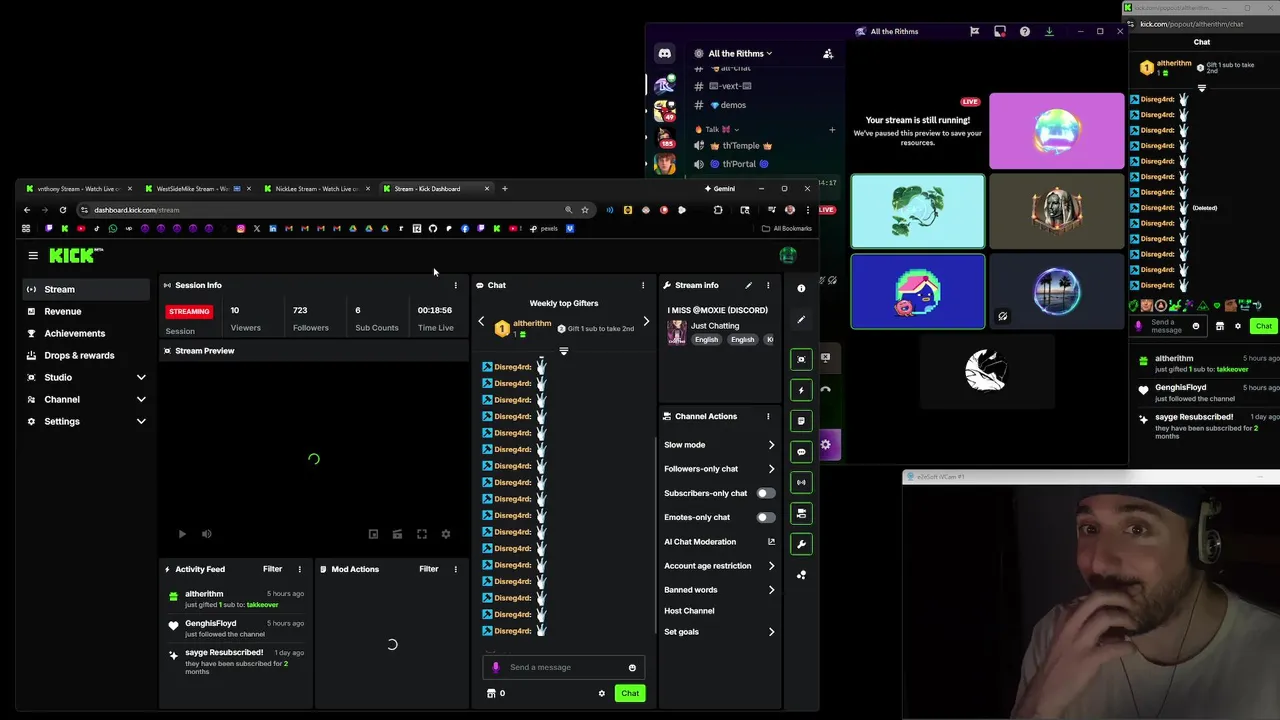The image size is (1280, 720).
Task: Collapse the chat pinned gifters banner
Action: (564, 351)
